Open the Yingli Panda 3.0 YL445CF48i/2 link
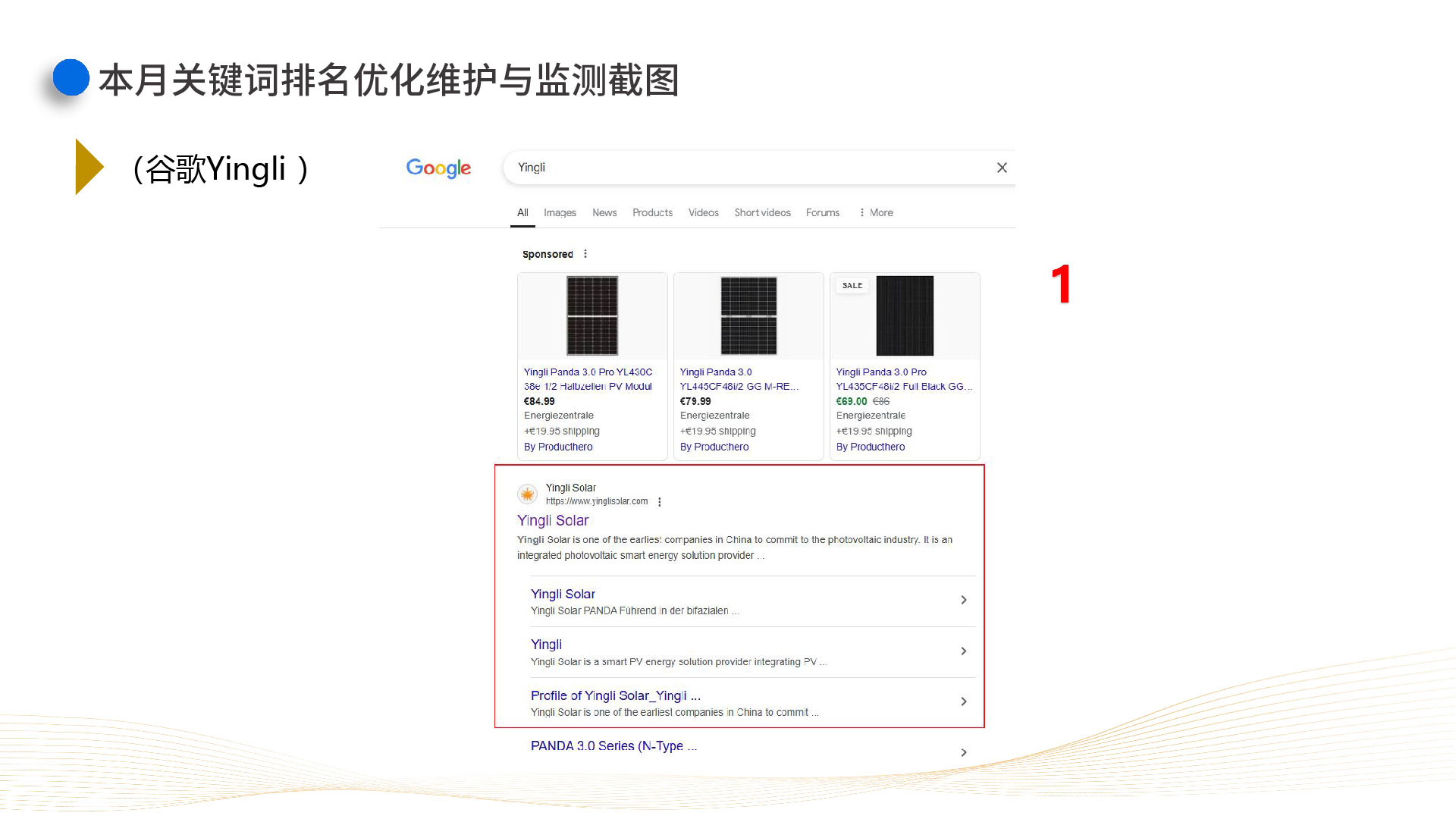 (x=739, y=379)
